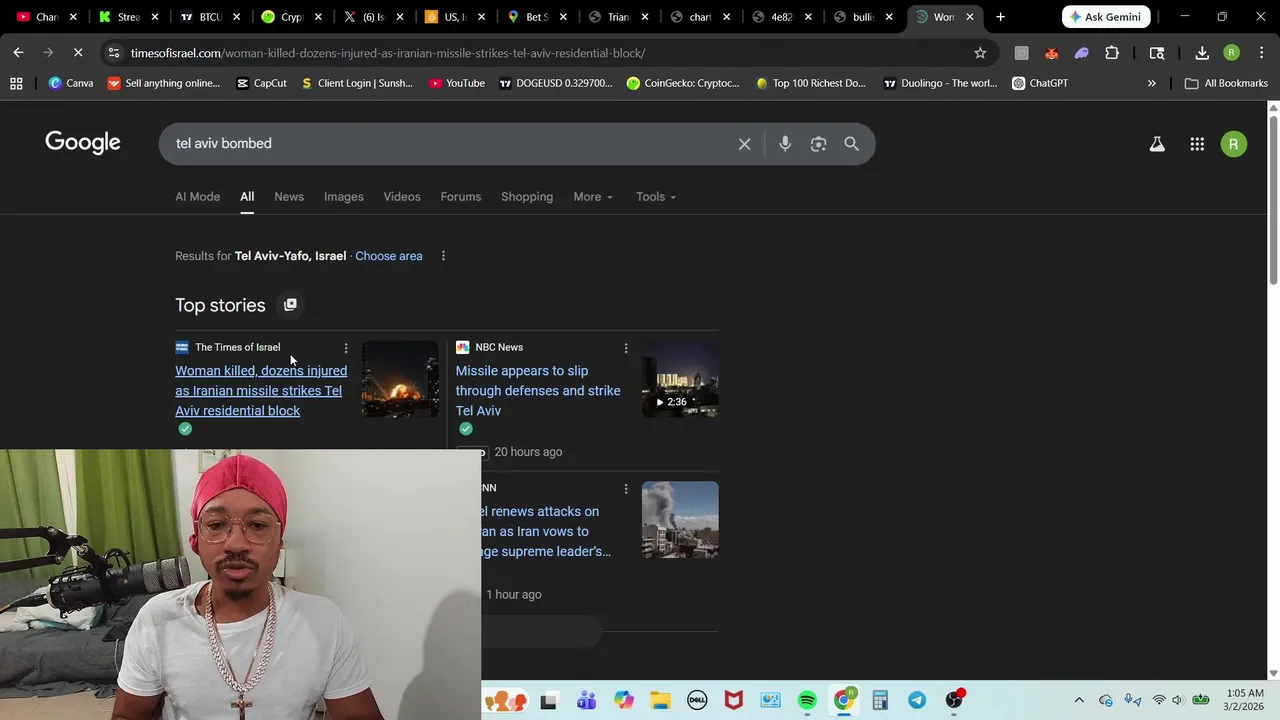Start Google voice search
Viewport: 1280px width, 720px height.
click(785, 144)
